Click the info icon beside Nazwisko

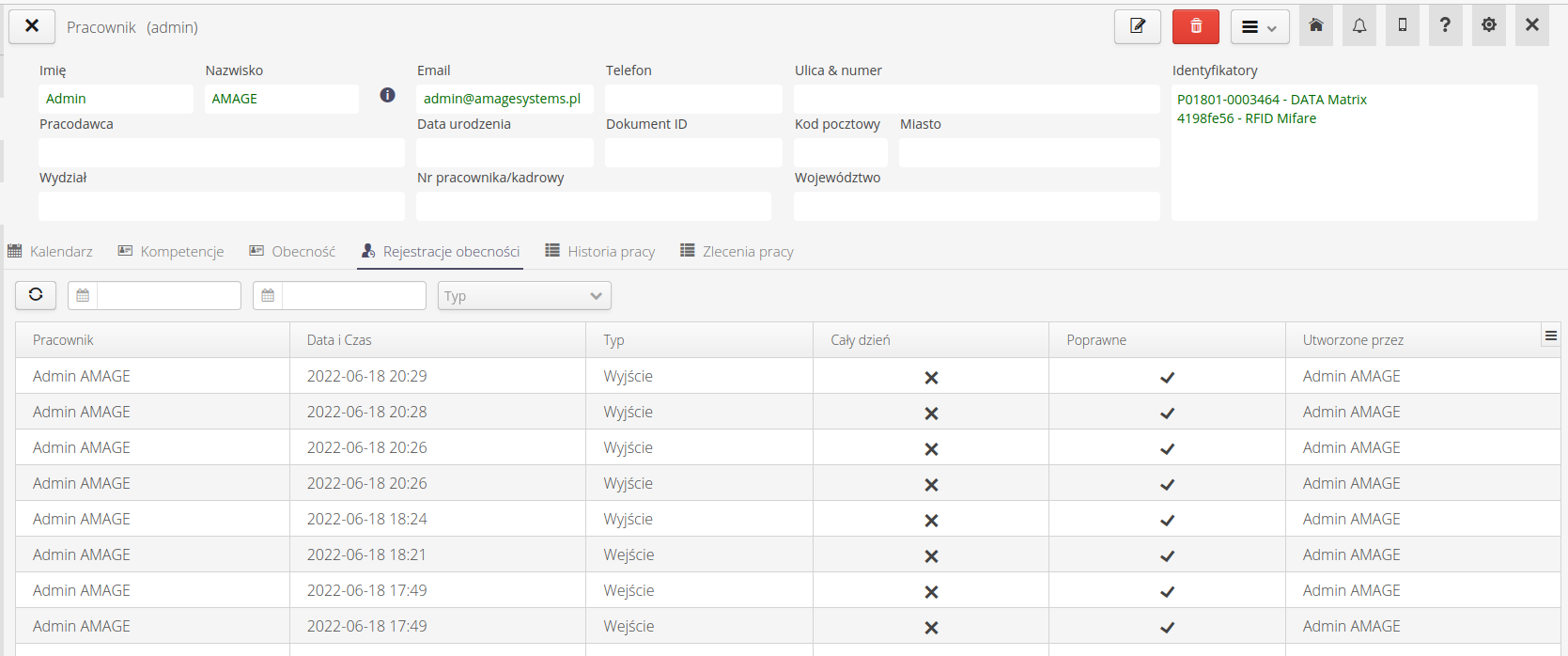coord(387,95)
